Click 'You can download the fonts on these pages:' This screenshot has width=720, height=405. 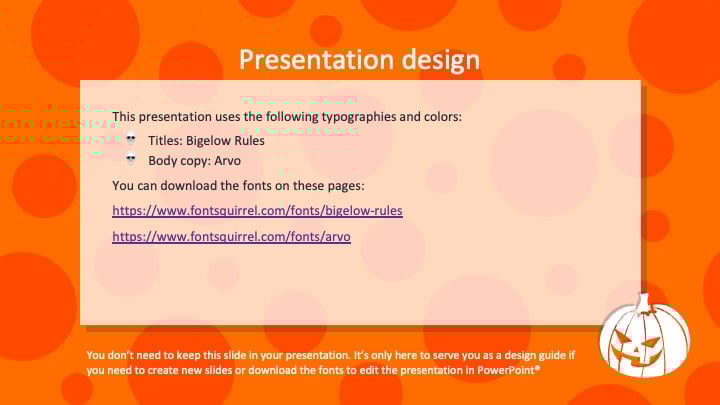[238, 186]
